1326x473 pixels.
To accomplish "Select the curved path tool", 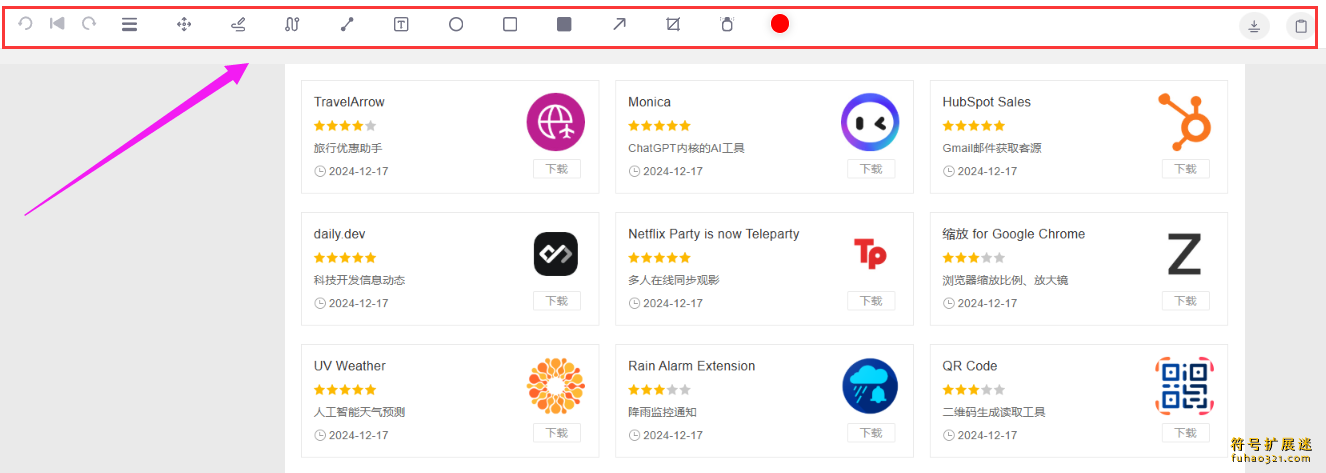I will [292, 24].
